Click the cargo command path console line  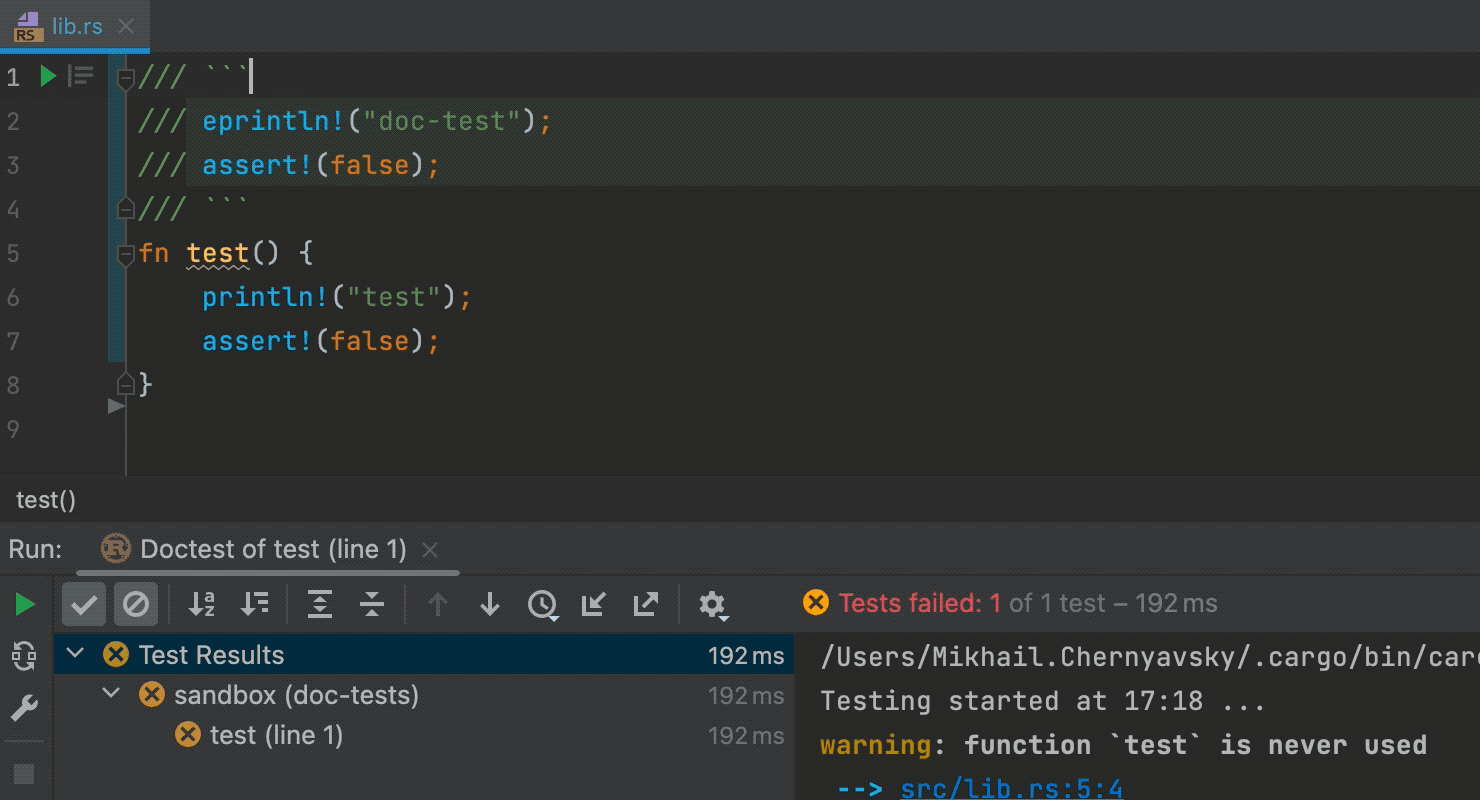click(x=1150, y=657)
